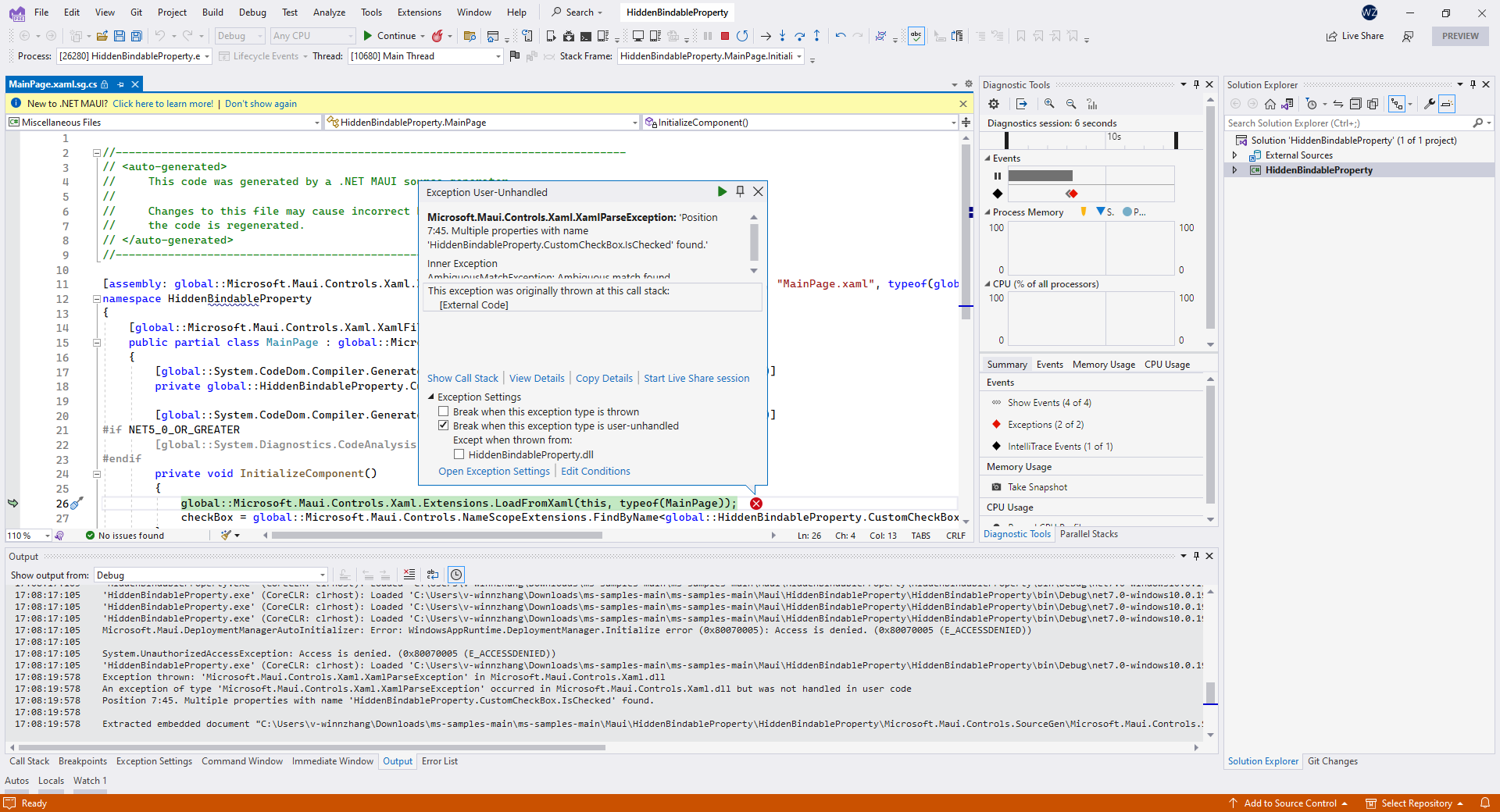1500x812 pixels.
Task: Switch to the Error List tab
Action: click(x=439, y=761)
